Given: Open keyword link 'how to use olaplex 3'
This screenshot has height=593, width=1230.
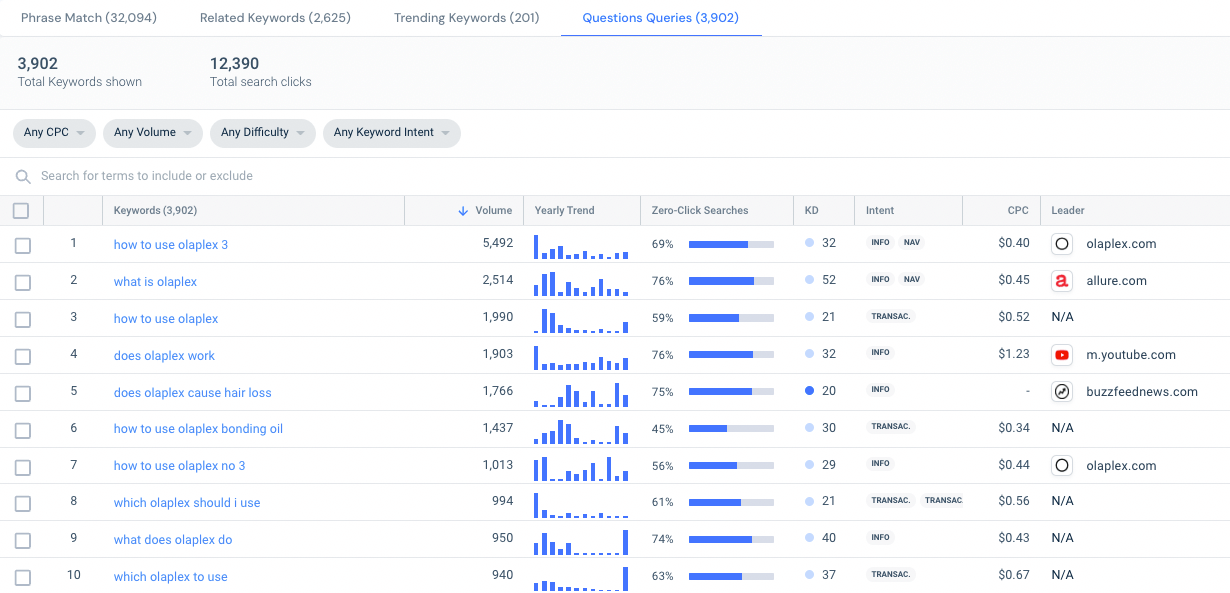Looking at the screenshot, I should pos(171,245).
